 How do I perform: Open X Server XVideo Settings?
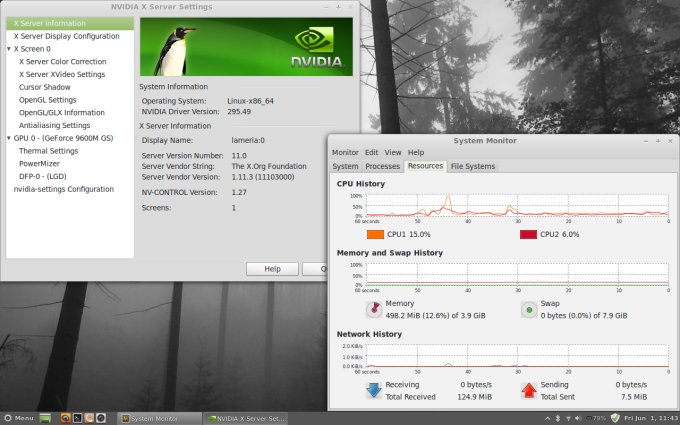click(62, 74)
